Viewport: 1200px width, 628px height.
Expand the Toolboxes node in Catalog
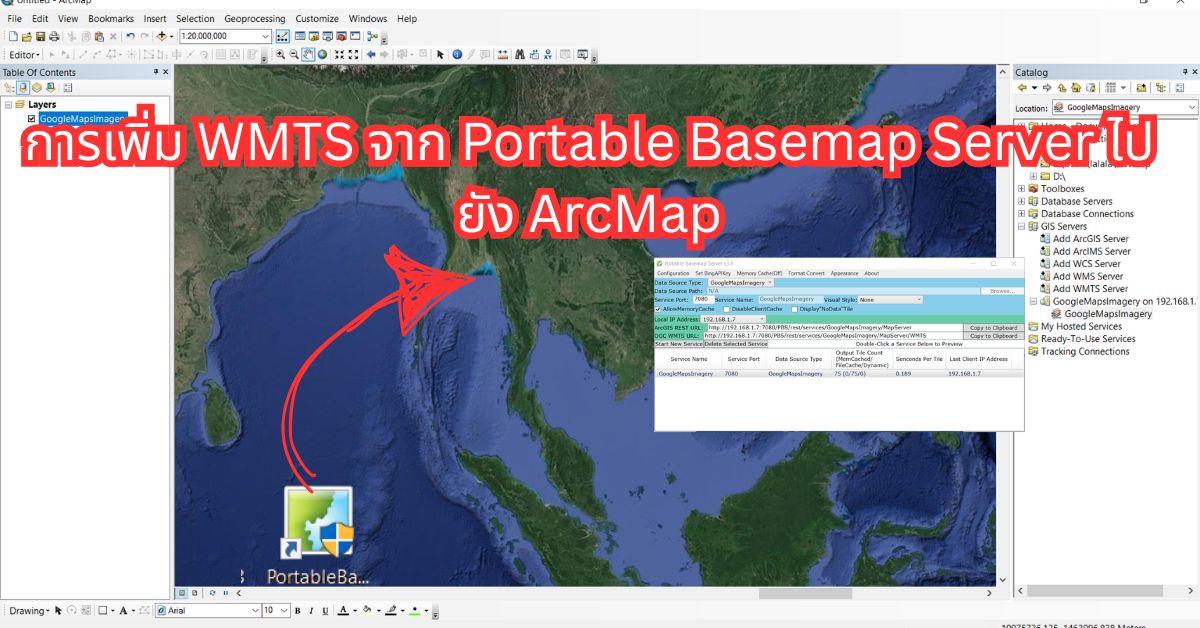coord(1021,188)
